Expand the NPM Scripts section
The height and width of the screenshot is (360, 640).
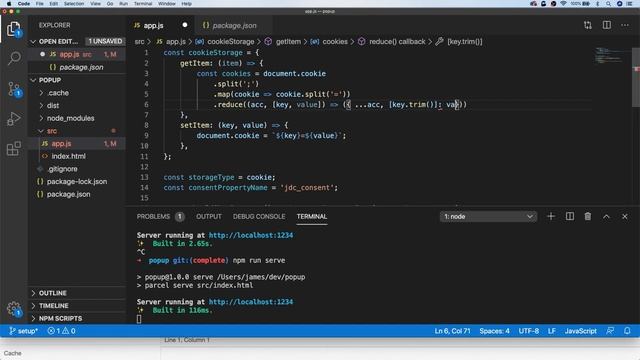coord(77,318)
